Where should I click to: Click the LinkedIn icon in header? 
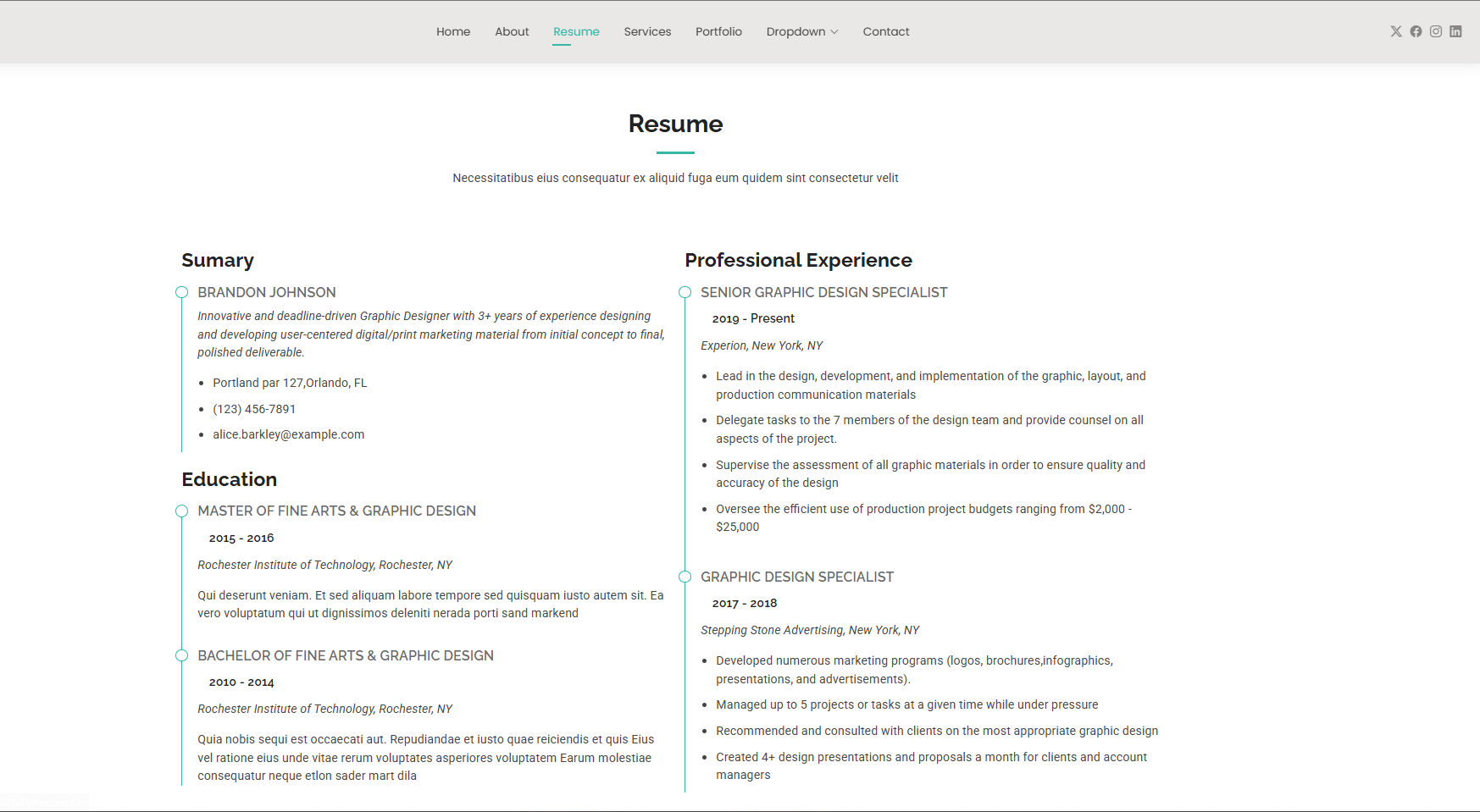pos(1455,31)
